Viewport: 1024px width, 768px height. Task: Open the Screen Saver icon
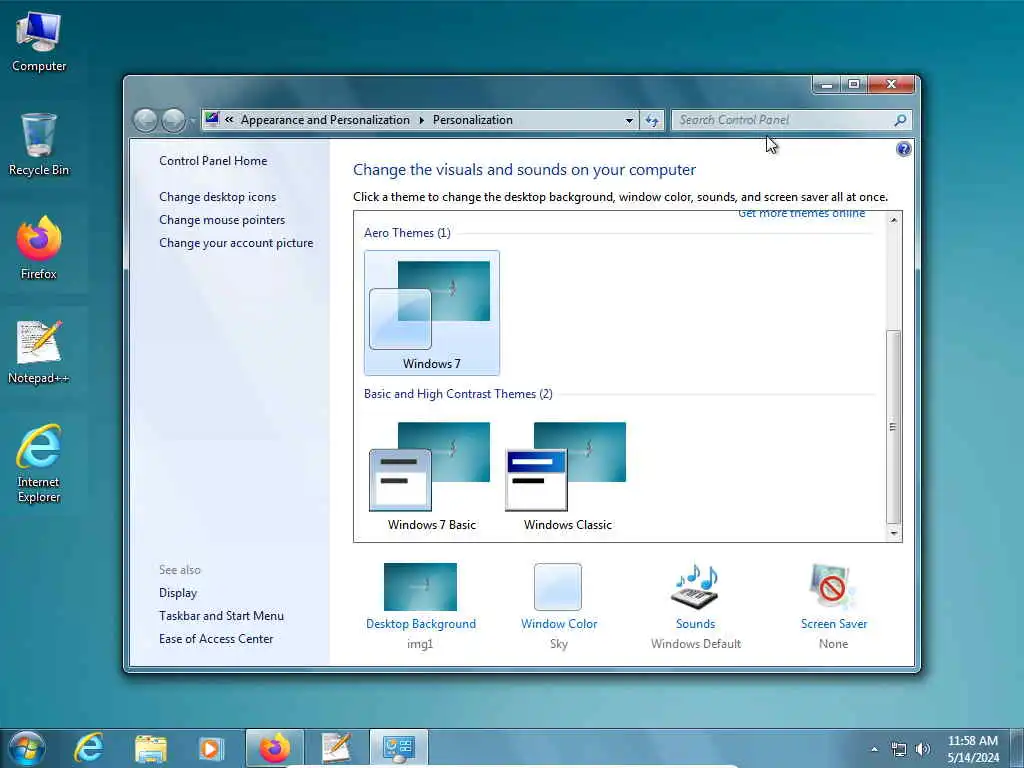pyautogui.click(x=833, y=586)
